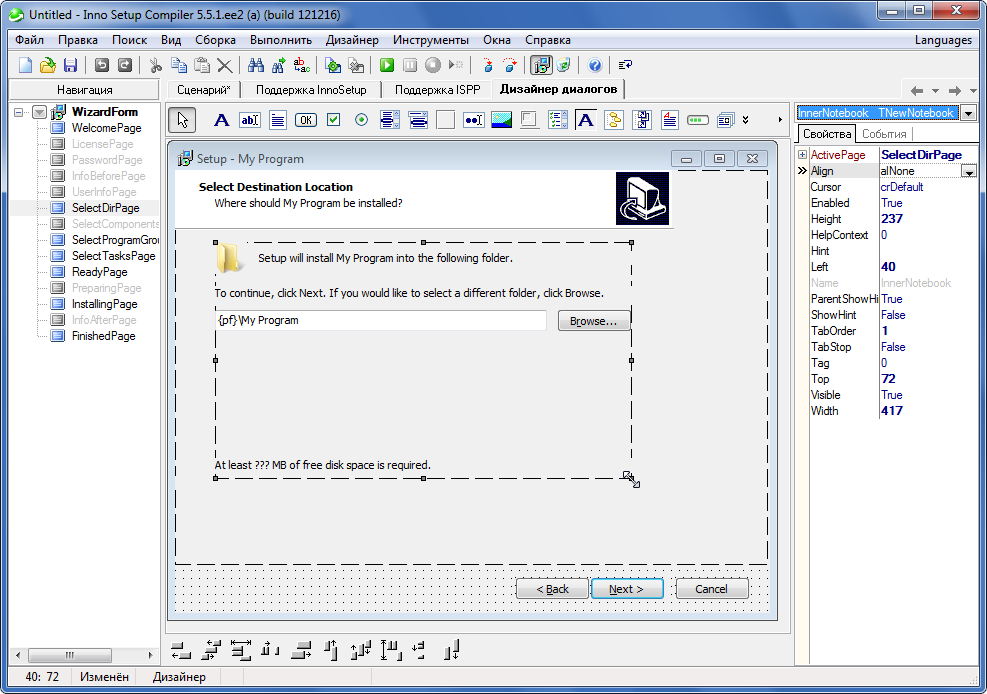This screenshot has height=694, width=987.
Task: Click the blue Help question mark icon
Action: (595, 65)
